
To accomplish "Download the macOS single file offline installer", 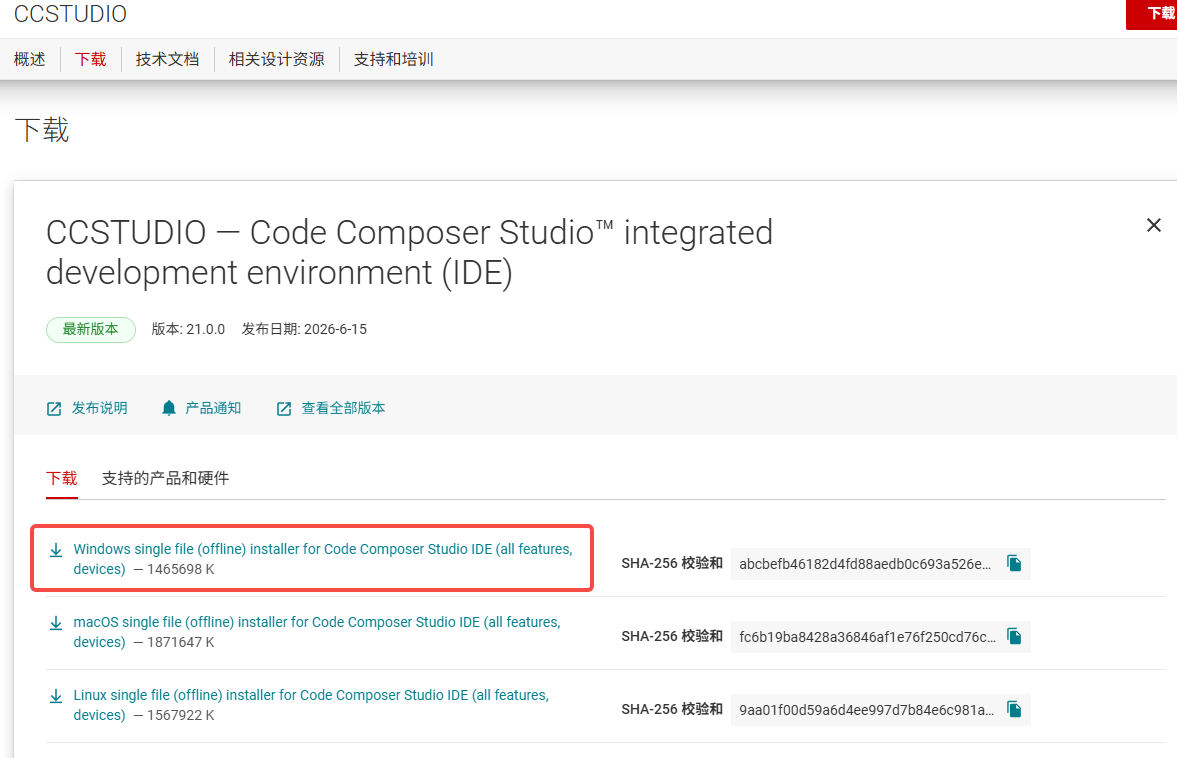I will point(317,632).
